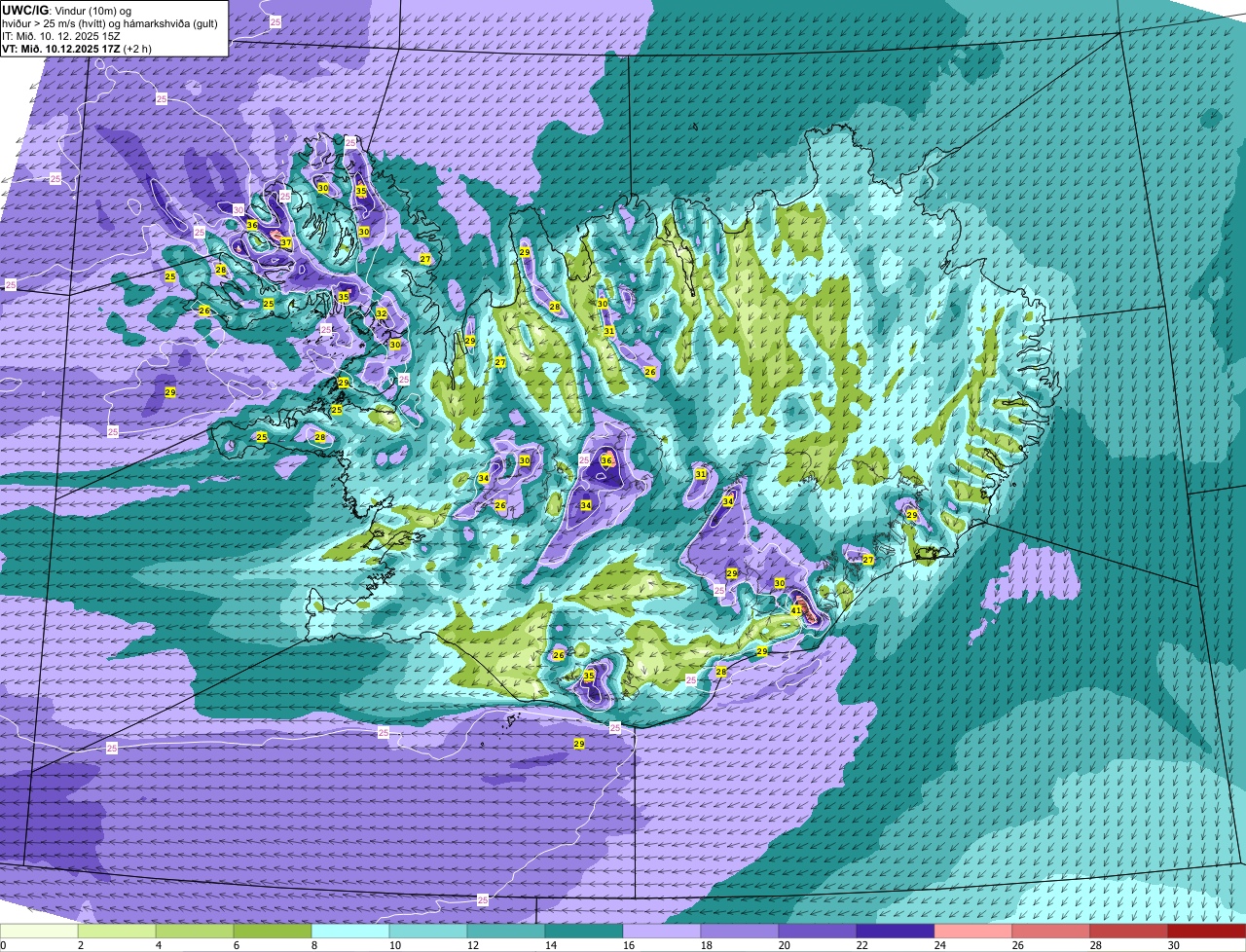Pick the 18–20 light purple scale swatch
1246x952 pixels.
[740, 932]
